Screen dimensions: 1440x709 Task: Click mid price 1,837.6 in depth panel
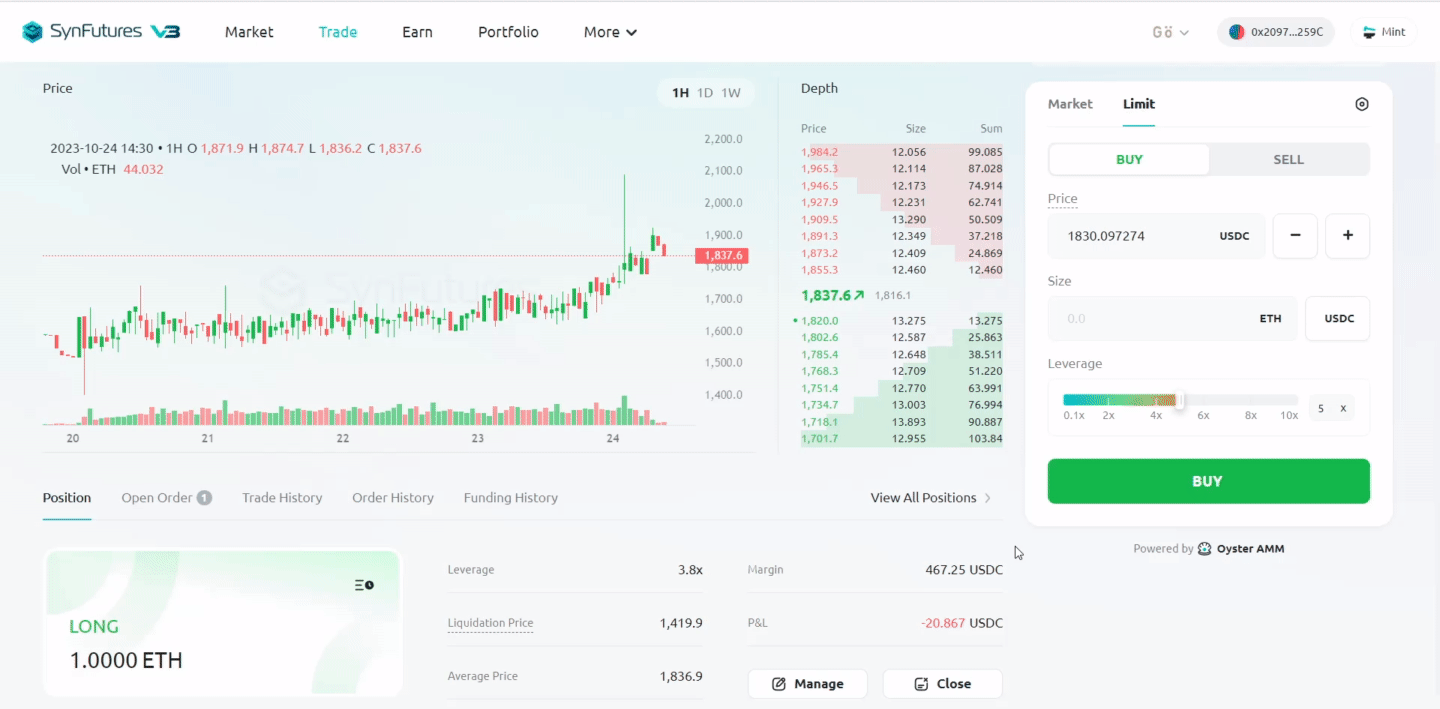point(826,296)
